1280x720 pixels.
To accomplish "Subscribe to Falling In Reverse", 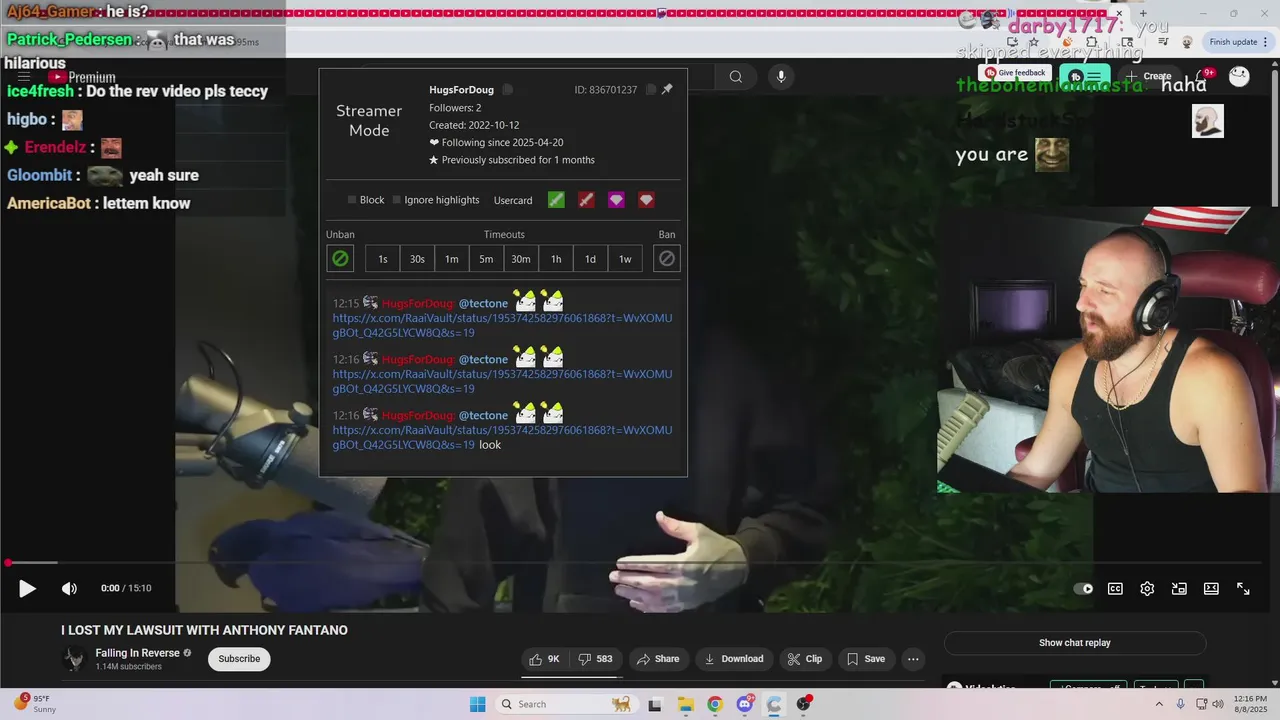I will click(239, 659).
